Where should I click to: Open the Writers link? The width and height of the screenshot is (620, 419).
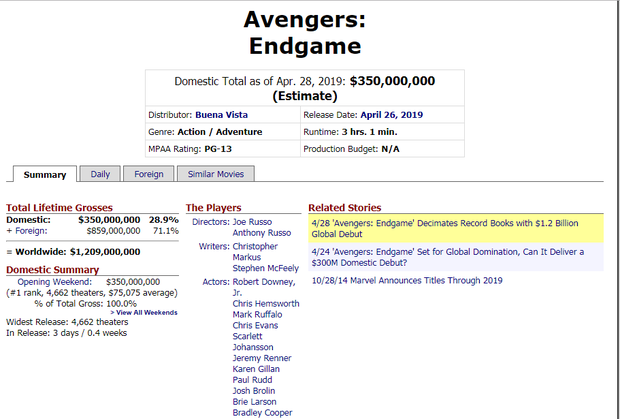(x=214, y=247)
